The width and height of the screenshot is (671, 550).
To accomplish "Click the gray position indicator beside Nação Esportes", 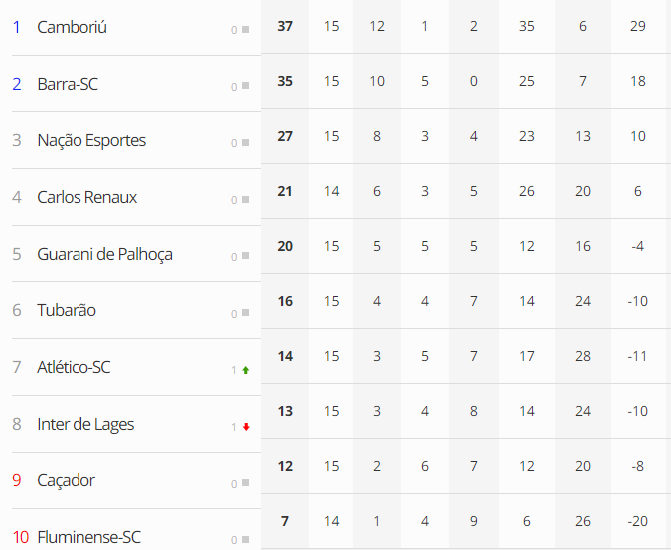I will [x=246, y=143].
